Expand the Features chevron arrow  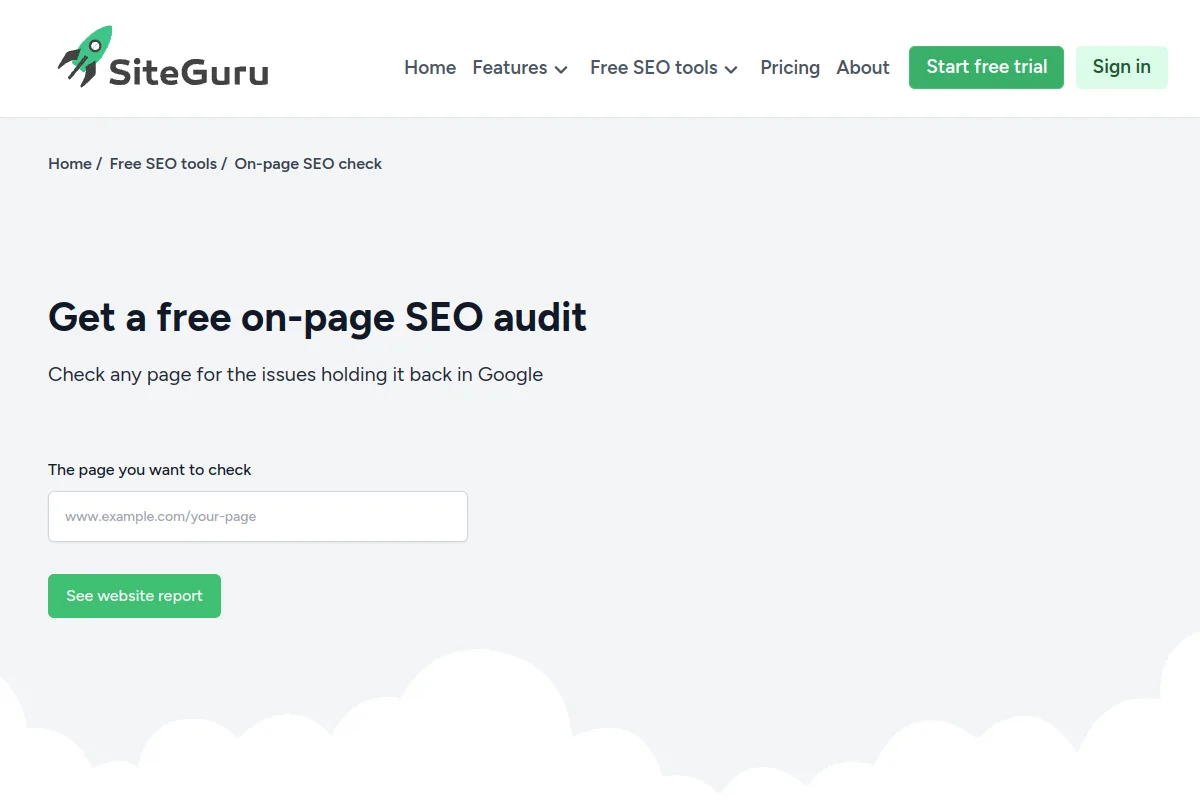[x=561, y=69]
